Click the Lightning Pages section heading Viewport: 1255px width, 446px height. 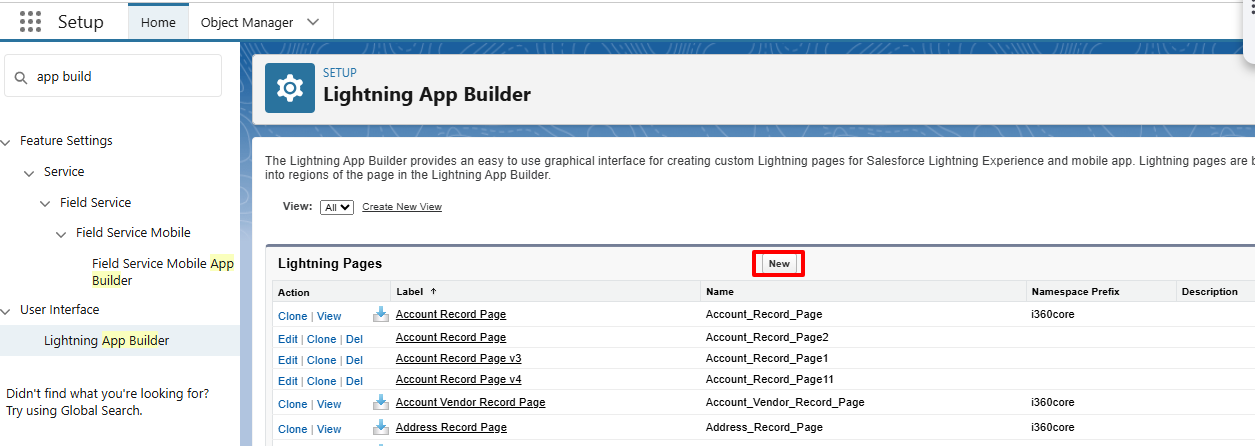coord(330,263)
